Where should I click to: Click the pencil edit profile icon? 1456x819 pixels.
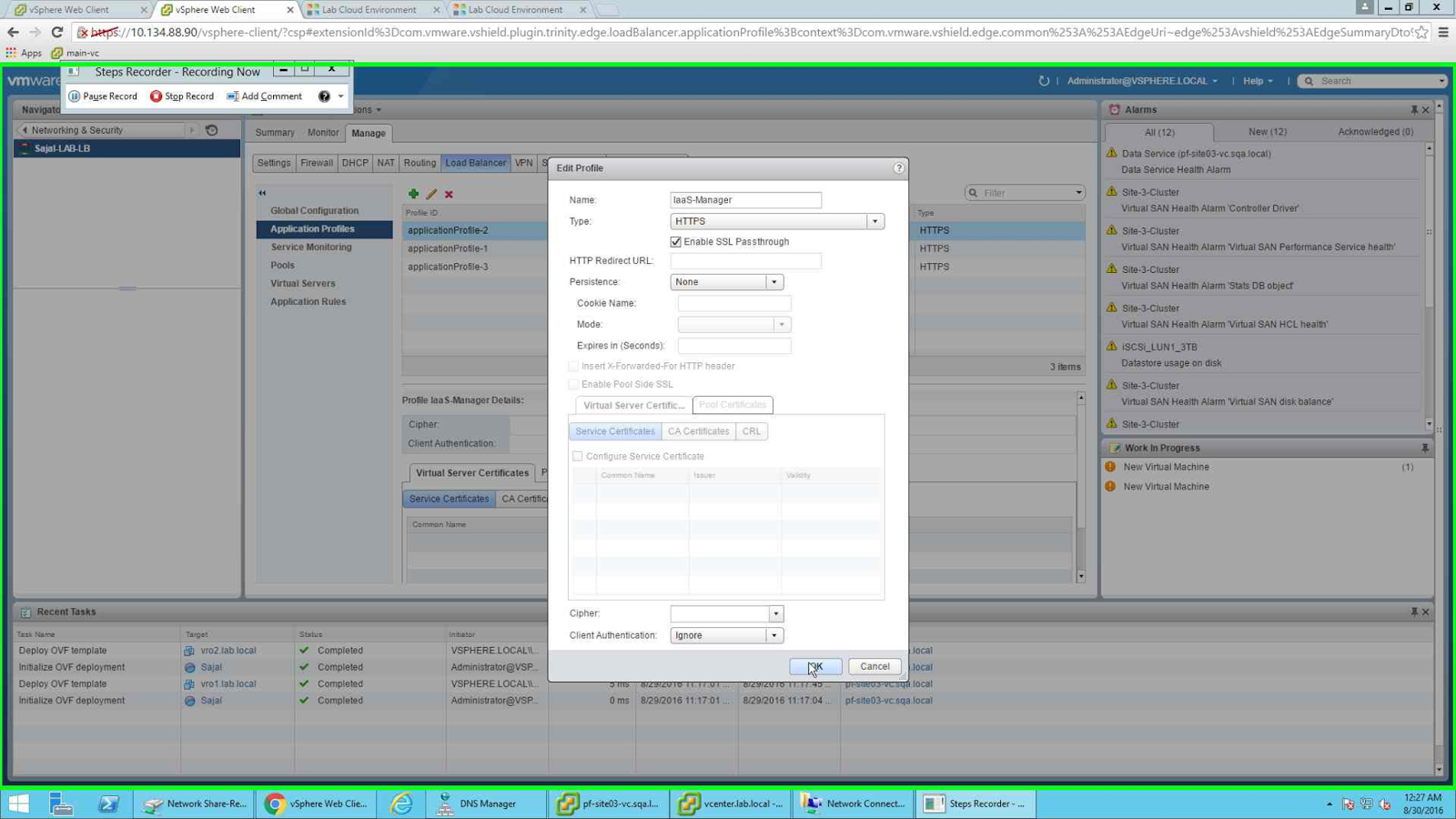coord(431,194)
